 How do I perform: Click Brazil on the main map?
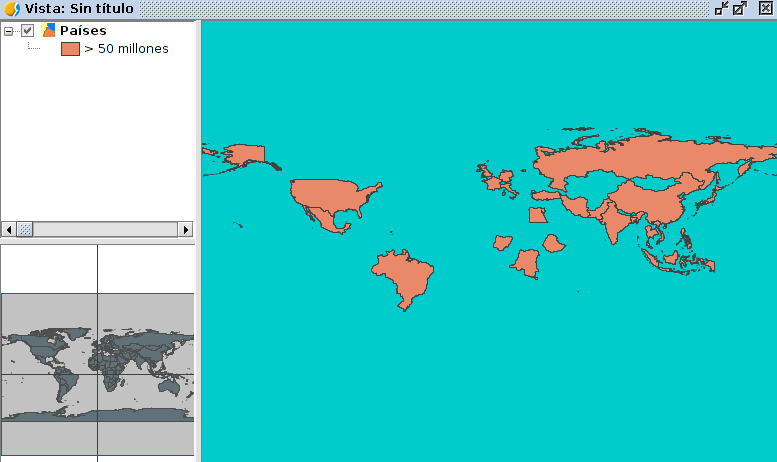406,277
